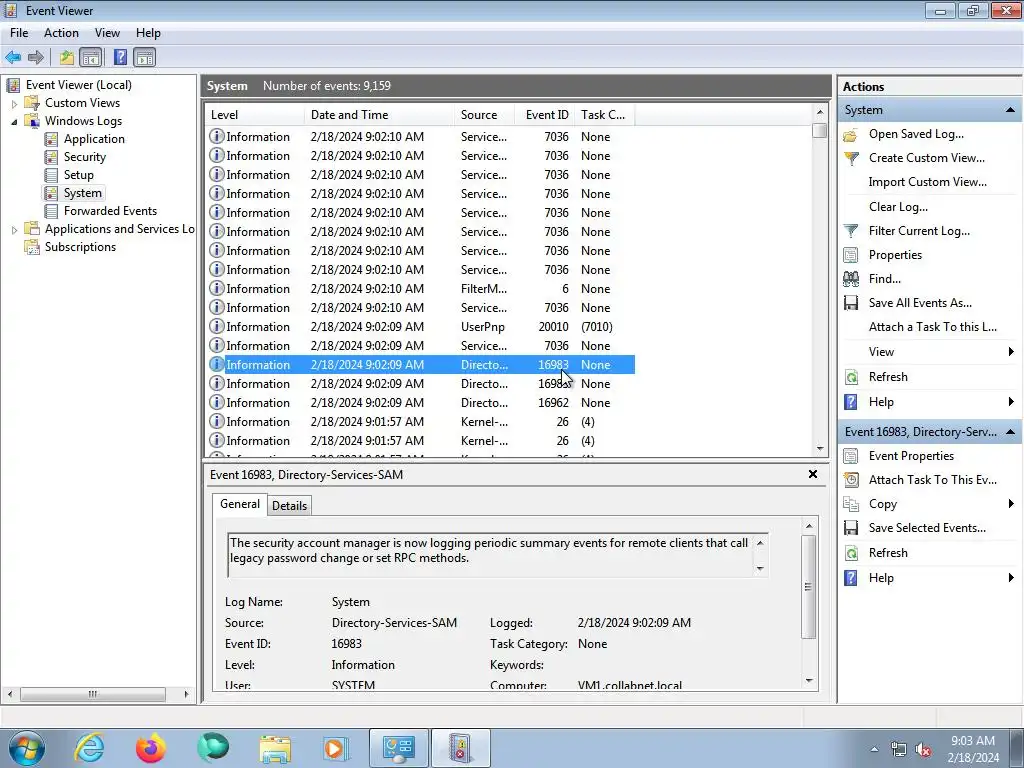Click Clear Log... action
The height and width of the screenshot is (768, 1024).
tap(898, 207)
